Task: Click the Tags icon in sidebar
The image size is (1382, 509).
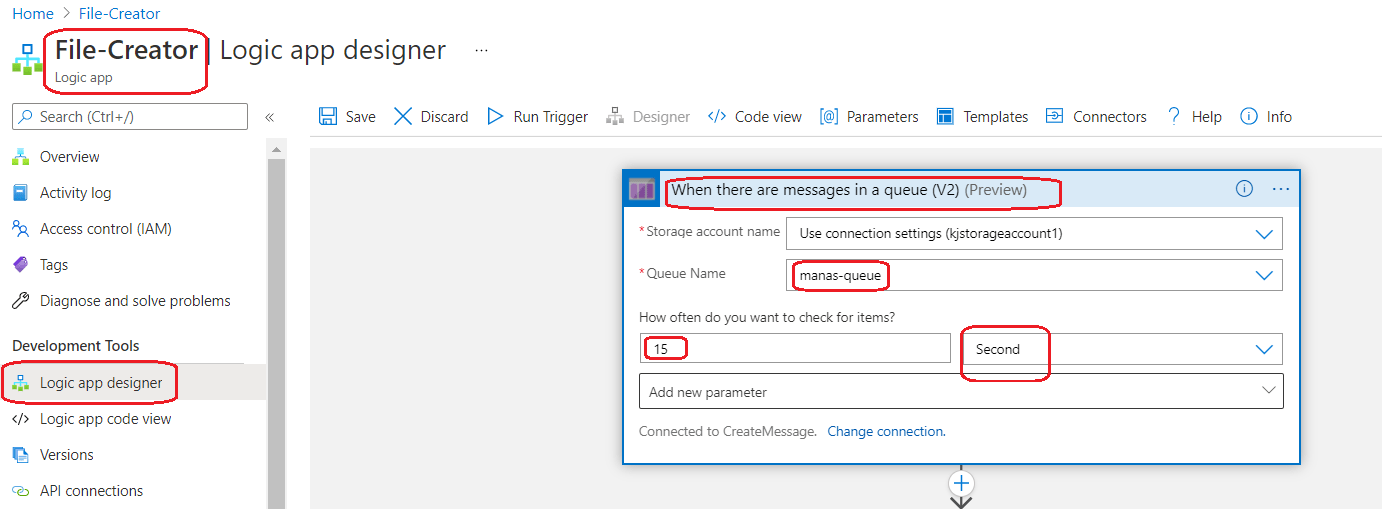Action: pos(21,265)
